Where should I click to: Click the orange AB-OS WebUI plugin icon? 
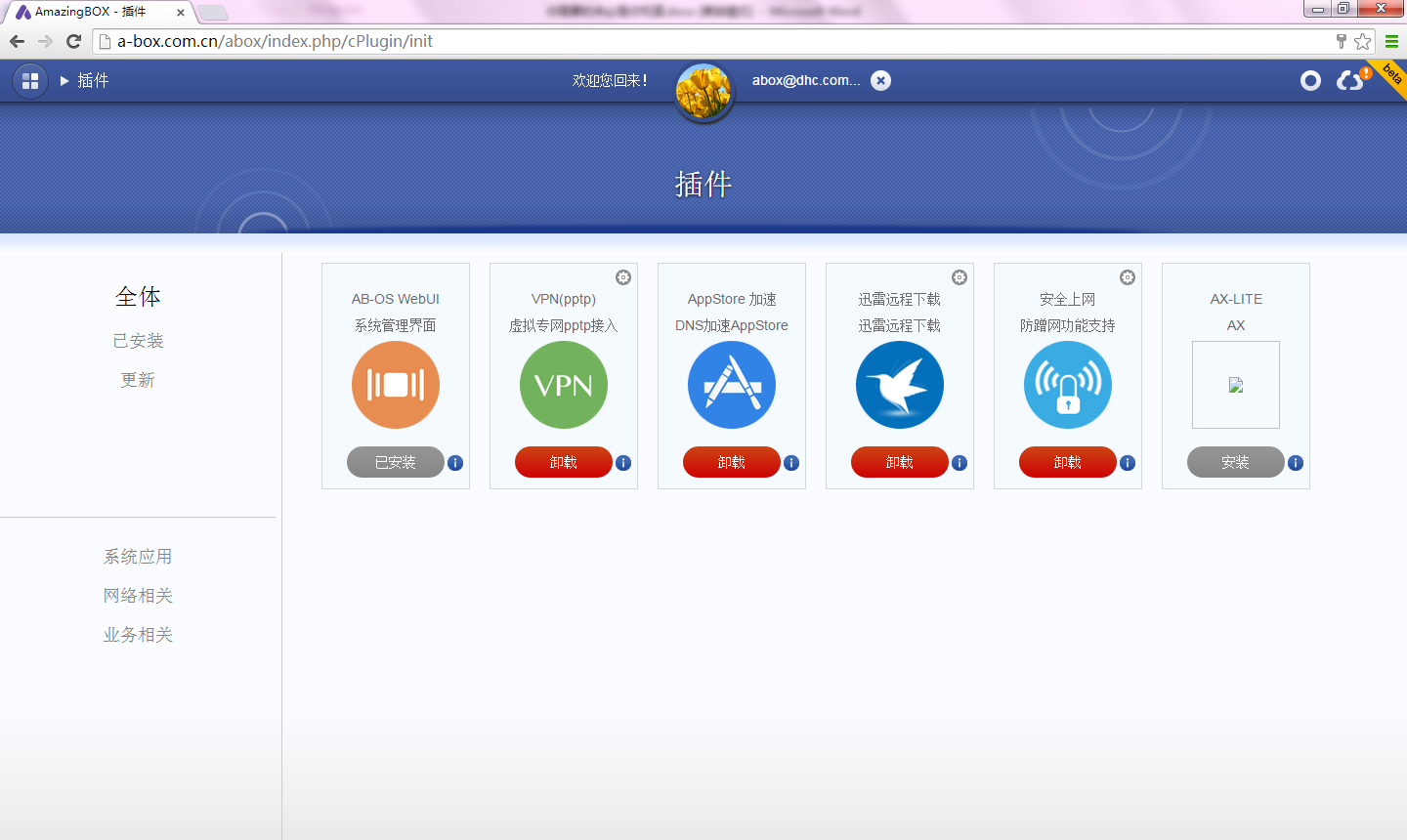pos(396,385)
